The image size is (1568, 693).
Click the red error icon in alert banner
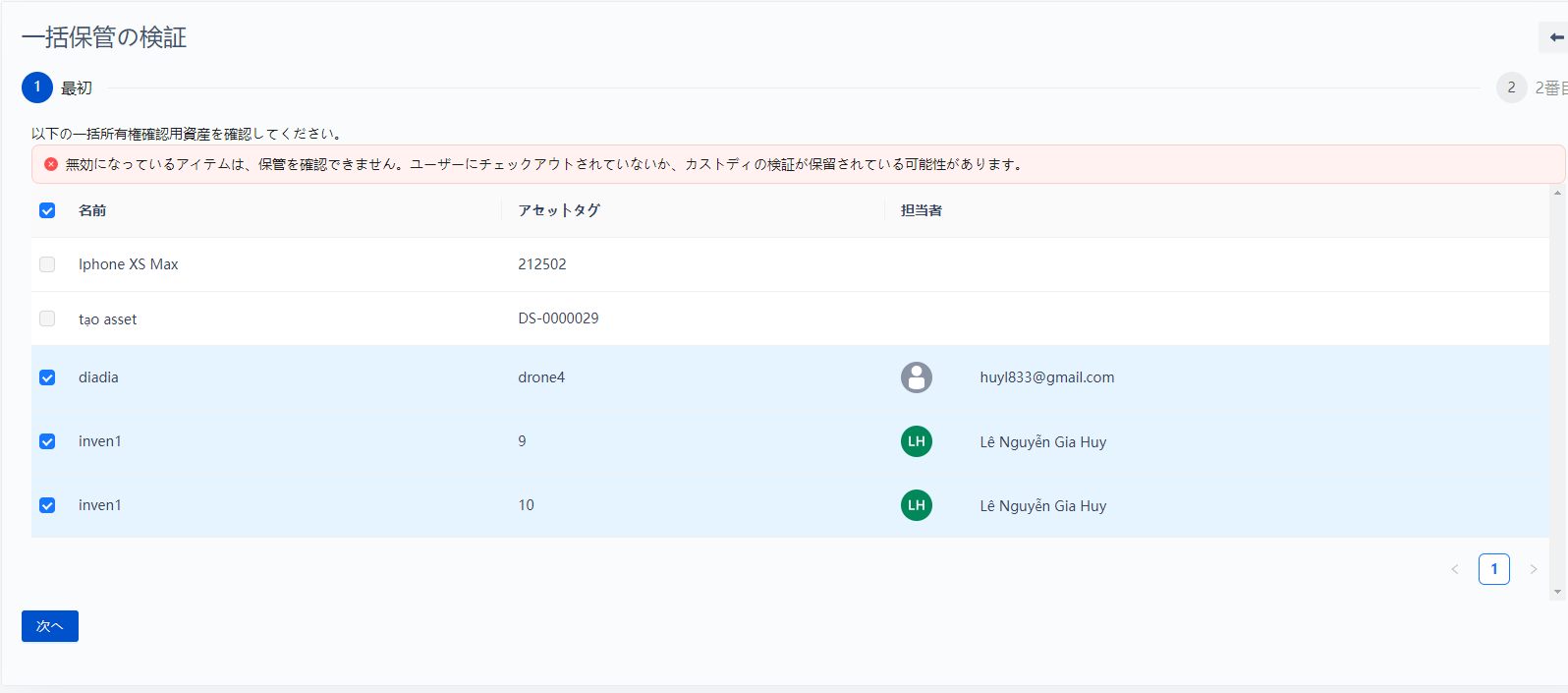point(51,164)
